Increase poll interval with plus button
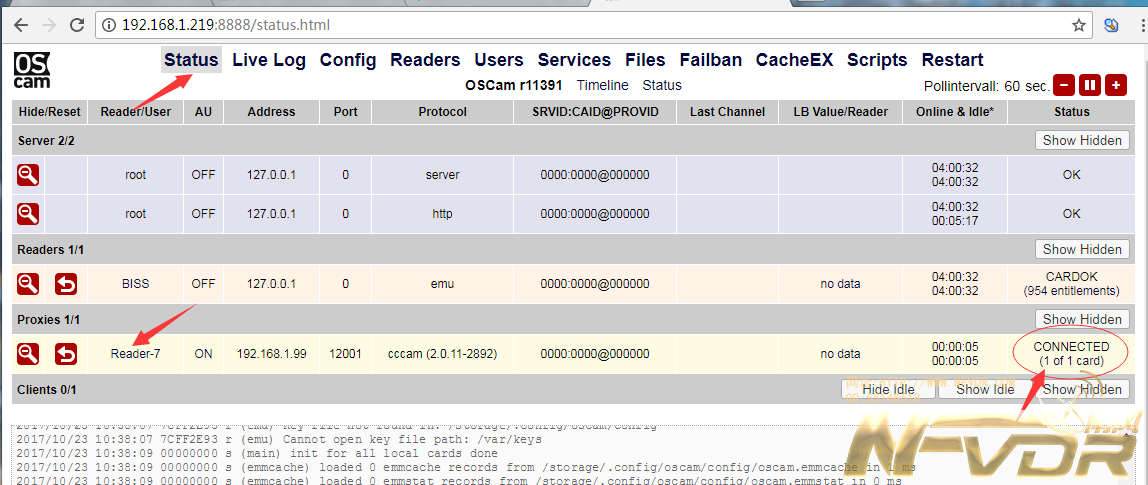 [x=1116, y=86]
